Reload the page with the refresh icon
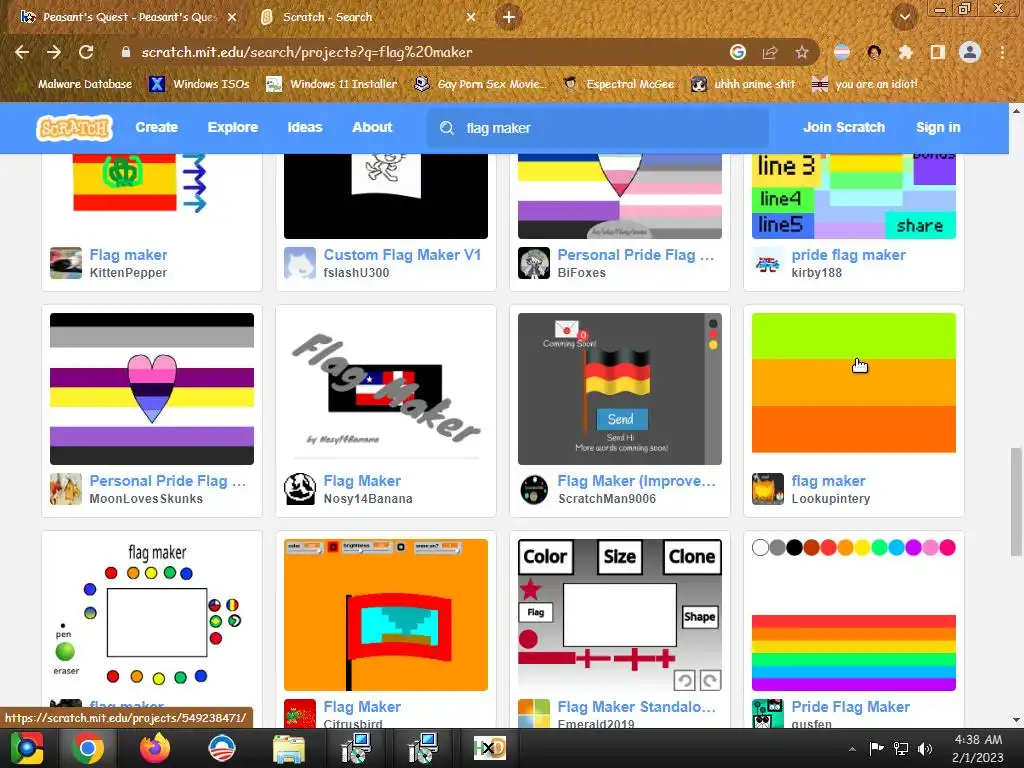1024x768 pixels. 86,52
